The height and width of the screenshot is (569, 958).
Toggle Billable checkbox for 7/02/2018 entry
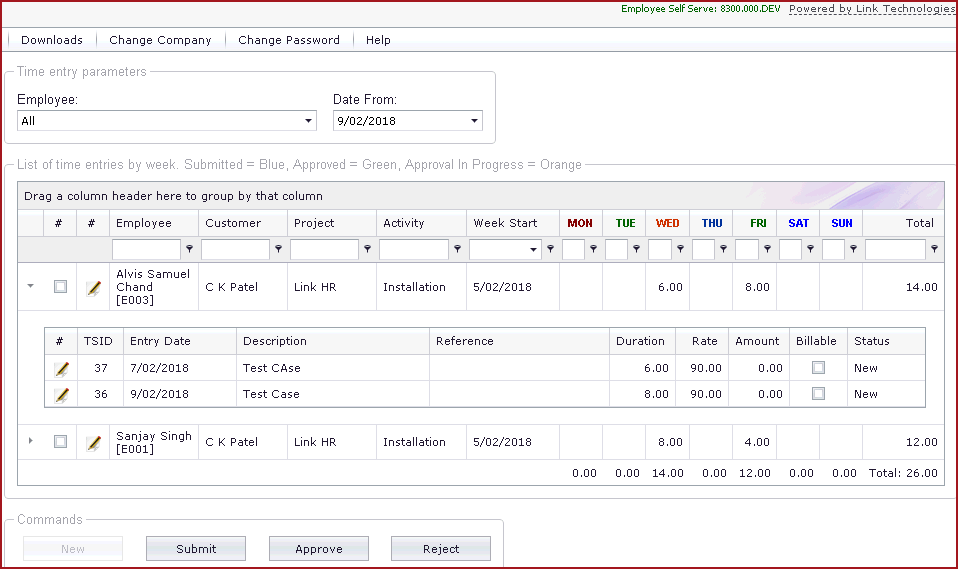818,368
